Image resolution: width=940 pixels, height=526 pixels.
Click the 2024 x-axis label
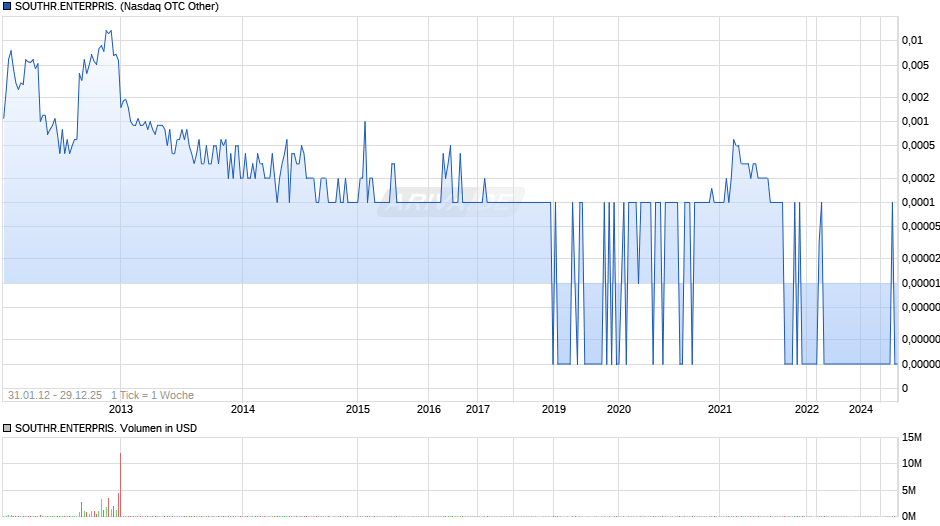[861, 409]
